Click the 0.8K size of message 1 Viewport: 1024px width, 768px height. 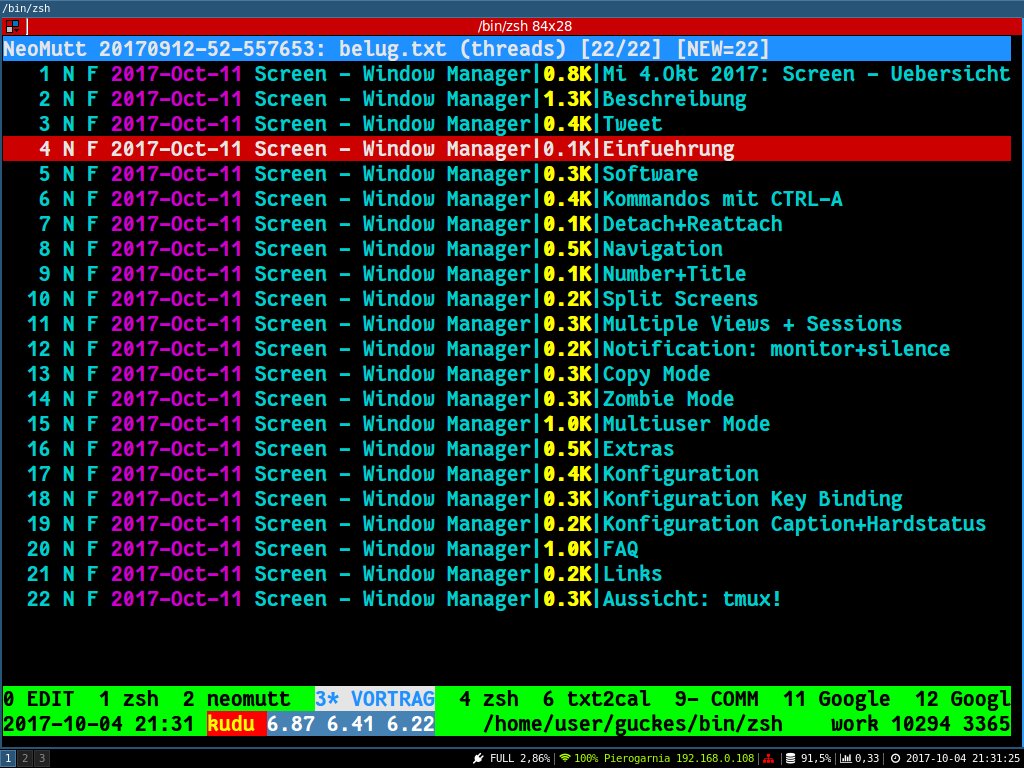(x=567, y=74)
